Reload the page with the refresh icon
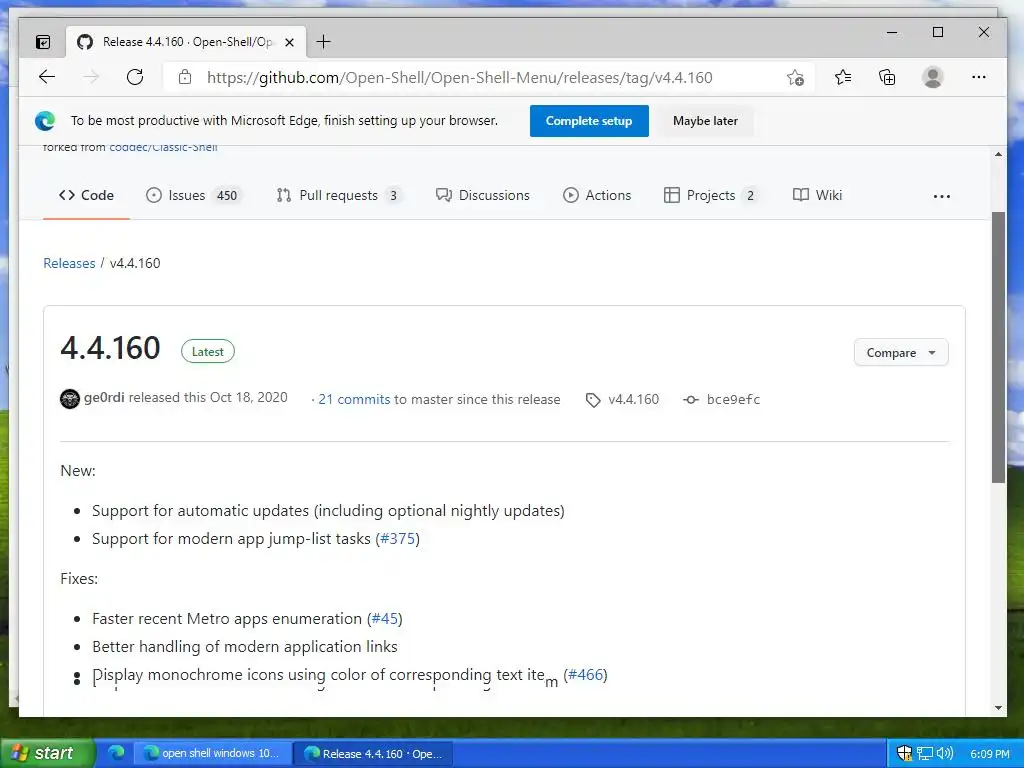 pyautogui.click(x=135, y=77)
